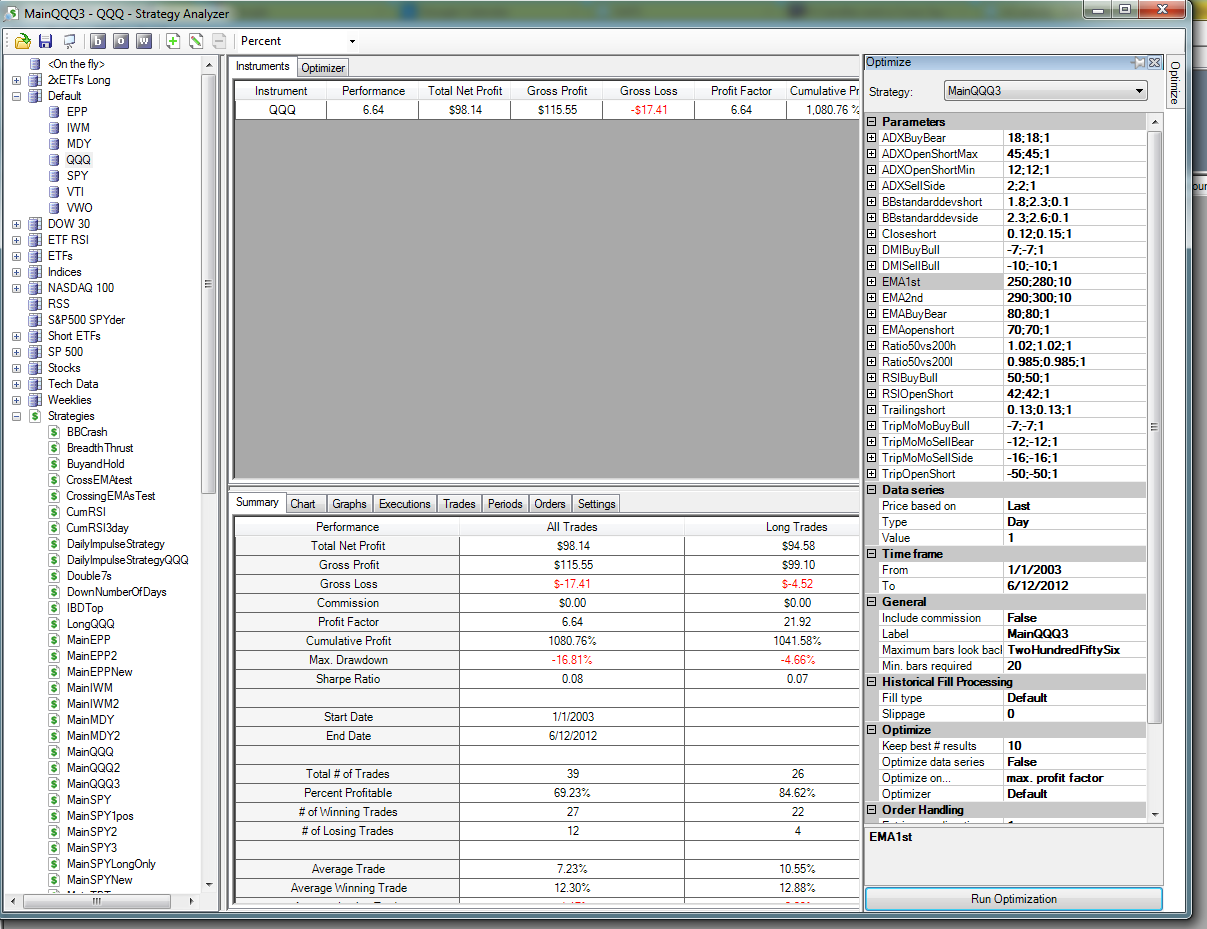Click the 'b' backtest toolbar icon
The image size is (1207, 929).
98,41
